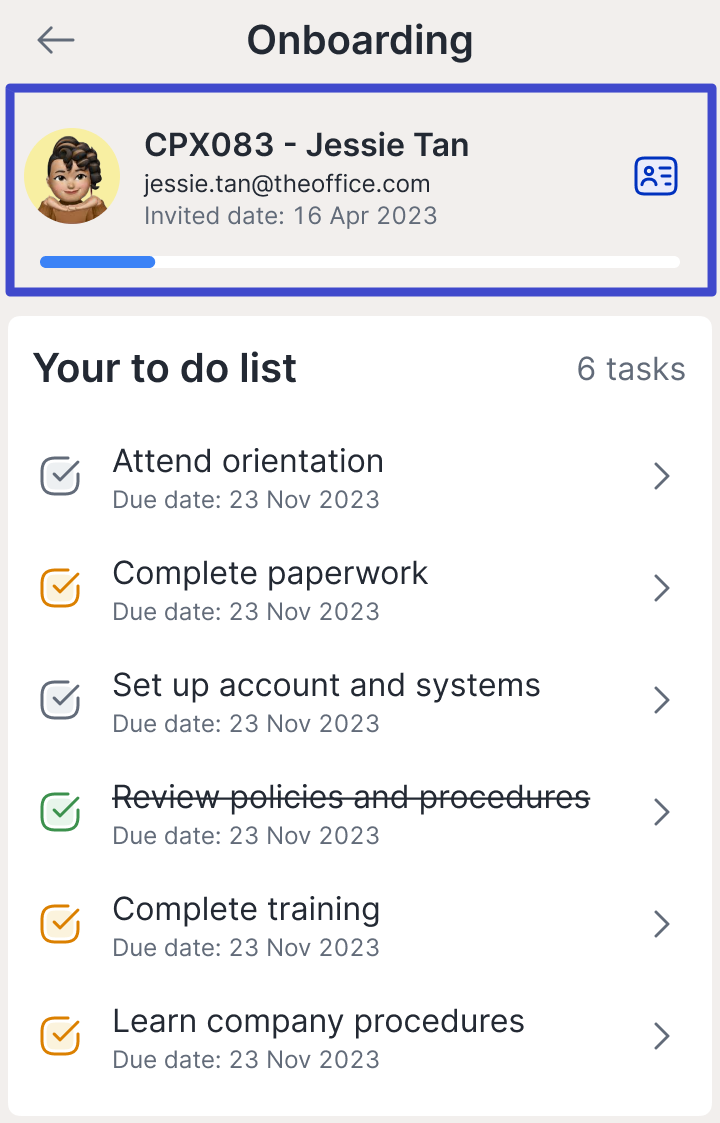This screenshot has width=720, height=1123.
Task: Open Learn company procedures chevron arrow
Action: [x=661, y=1036]
